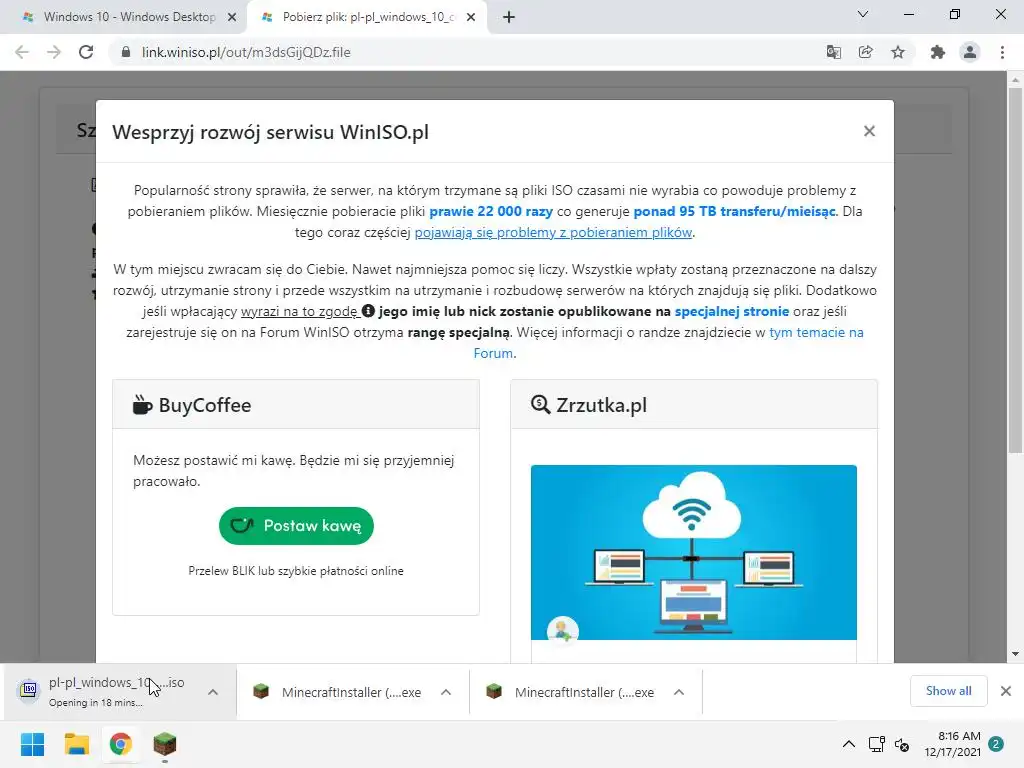Click the network tray icon

tap(876, 744)
